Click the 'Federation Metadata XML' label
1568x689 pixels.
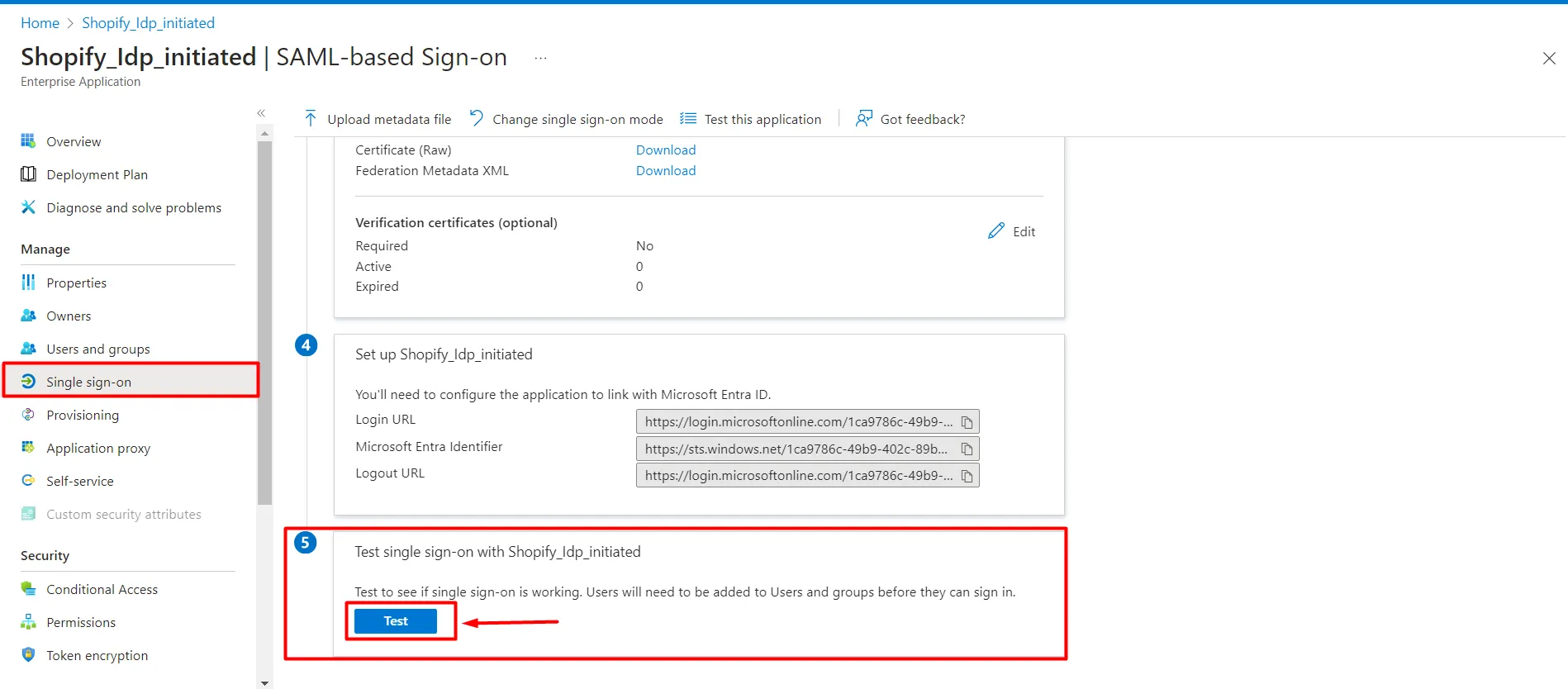coord(432,171)
